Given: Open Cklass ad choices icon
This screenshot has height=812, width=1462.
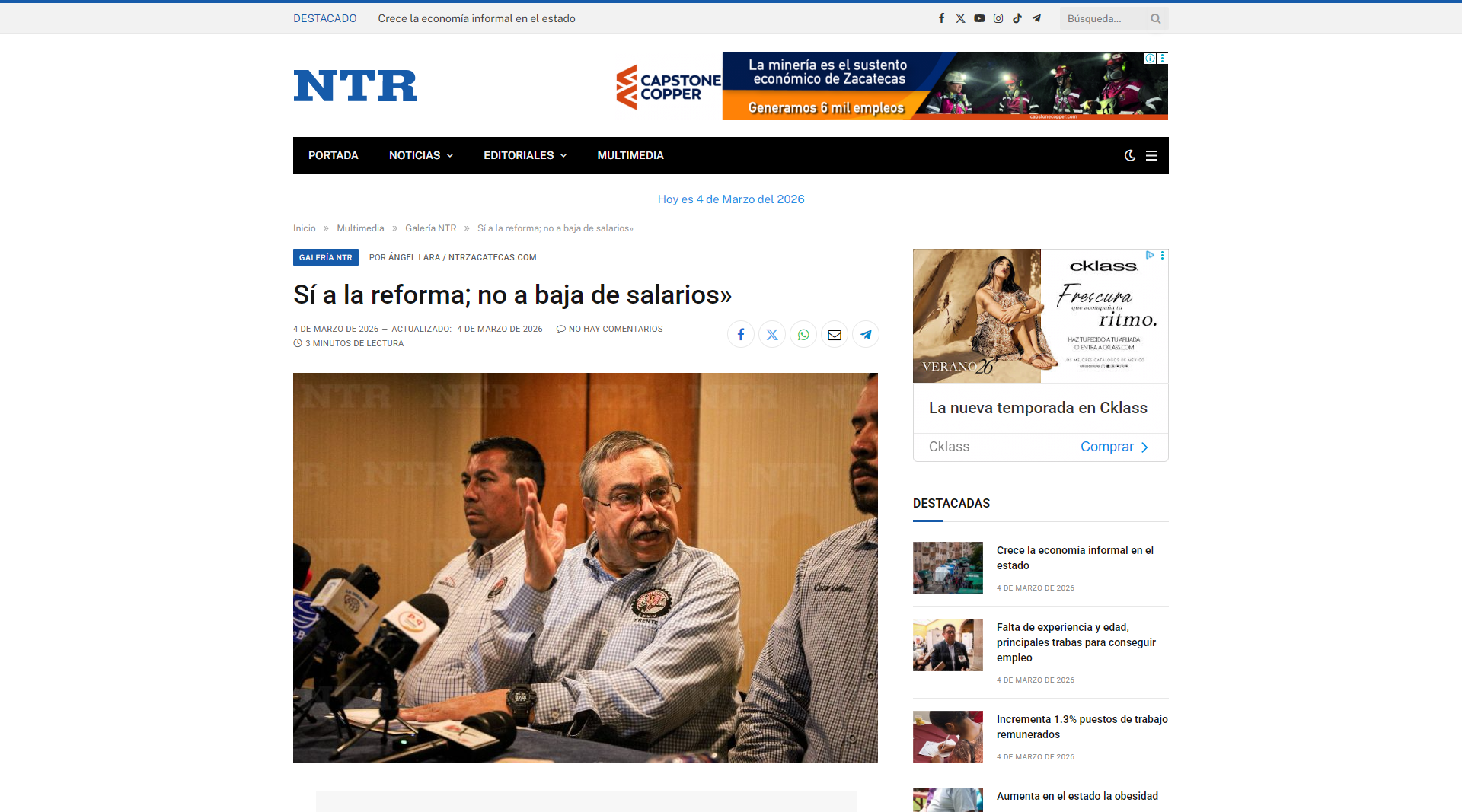Looking at the screenshot, I should click(x=1150, y=255).
